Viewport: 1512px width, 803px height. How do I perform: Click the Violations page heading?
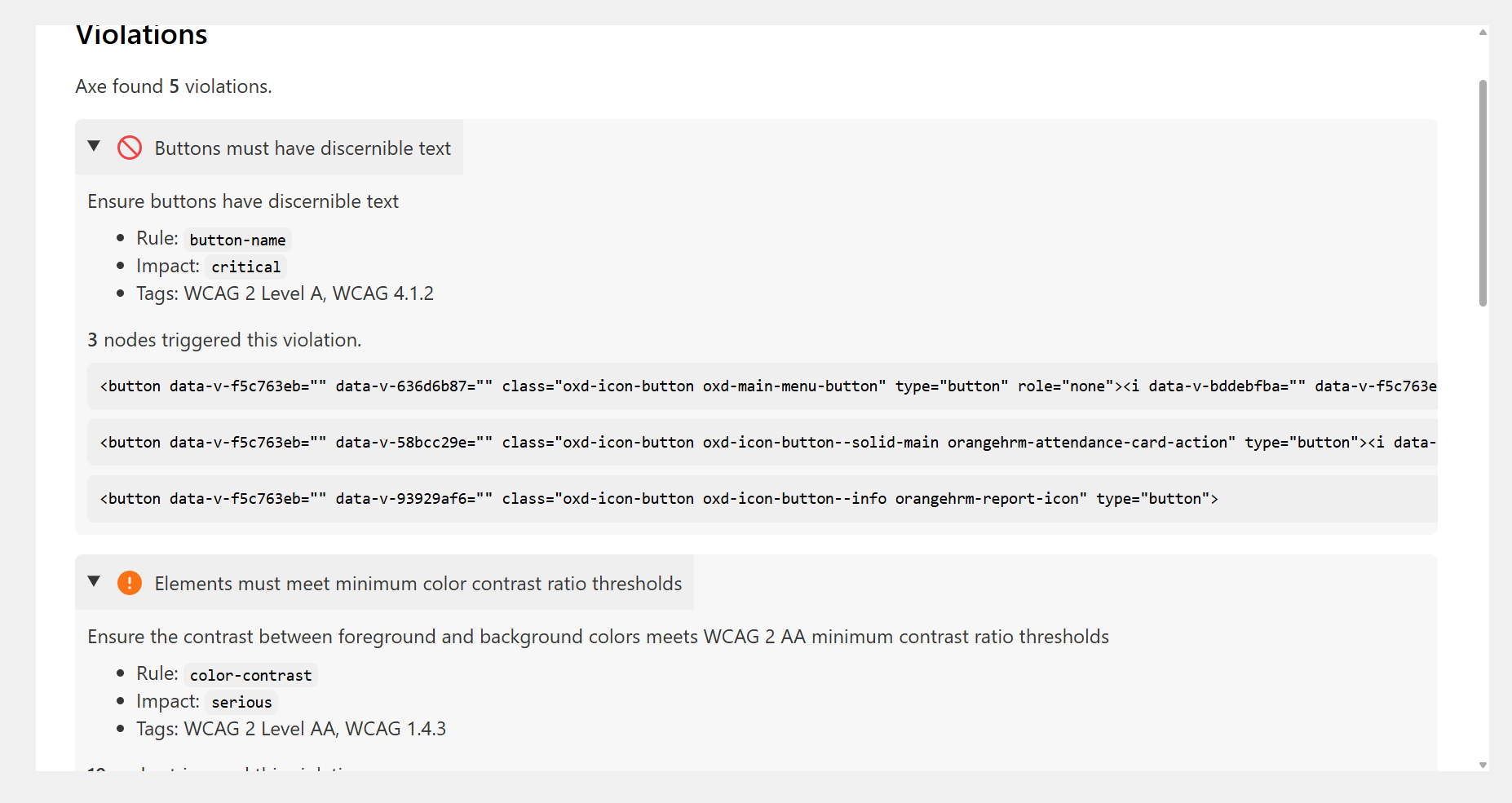tap(141, 34)
